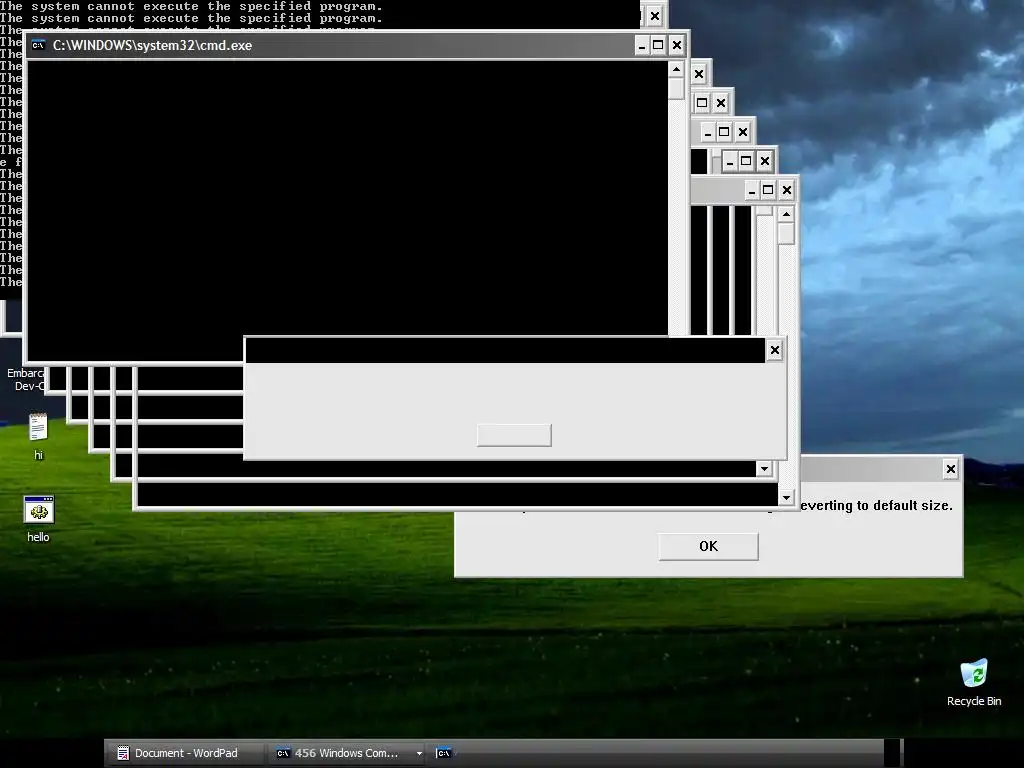Screen dimensions: 1024x768
Task: Click the cmd.exe scrollbar up arrow
Action: pos(677,69)
